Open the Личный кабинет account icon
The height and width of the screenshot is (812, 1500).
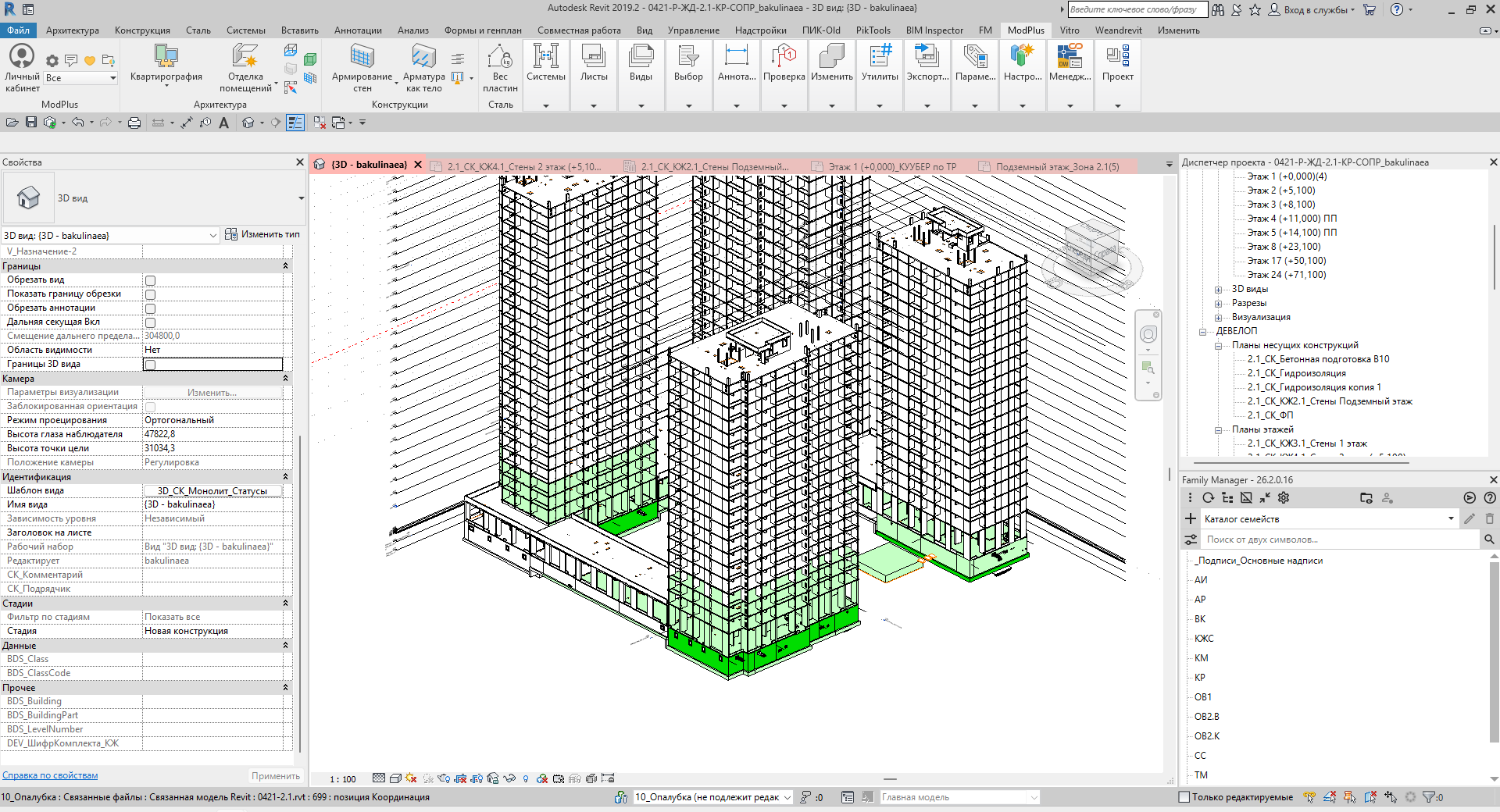pos(22,68)
